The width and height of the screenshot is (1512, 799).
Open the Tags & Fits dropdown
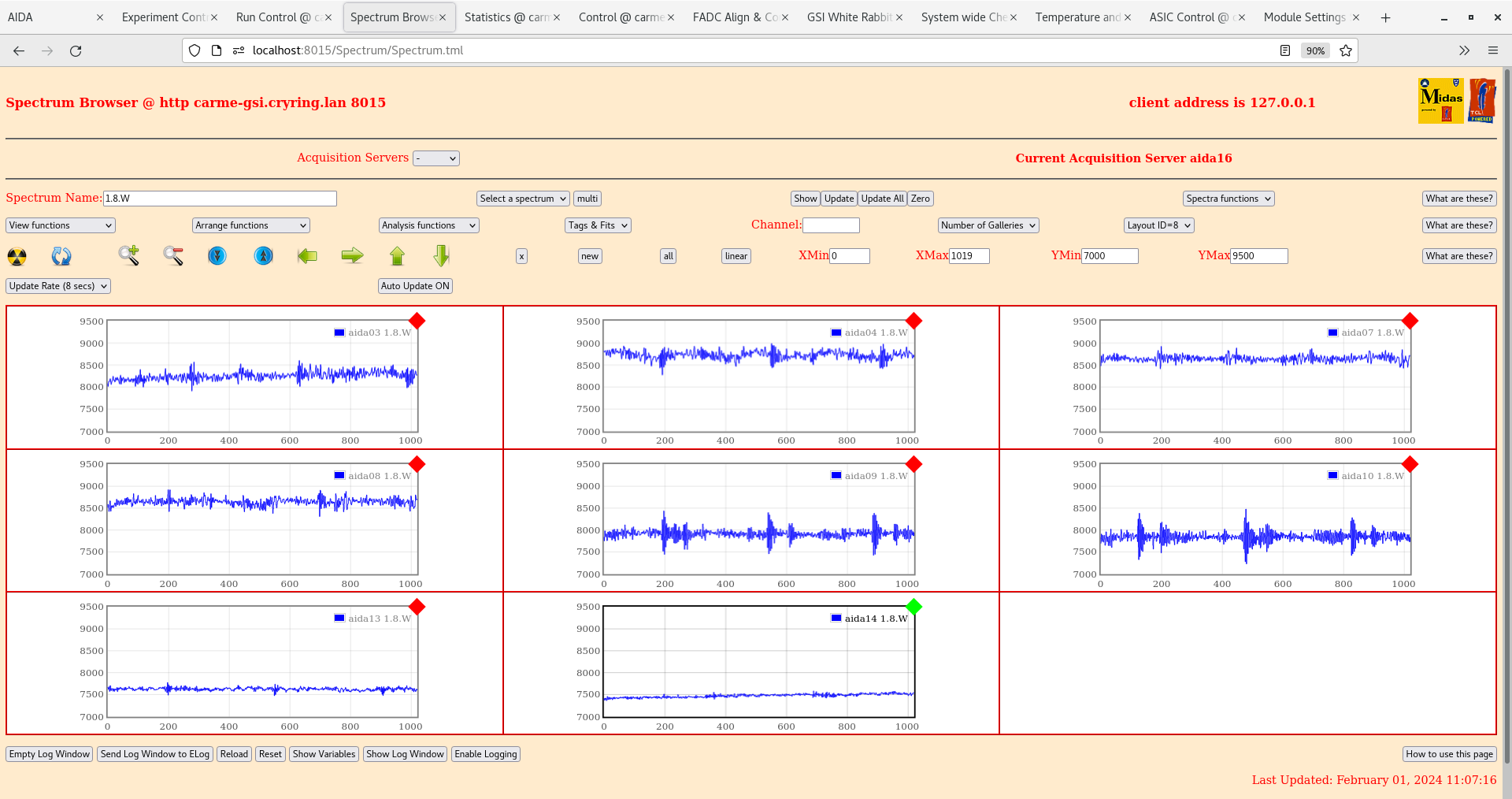(x=597, y=225)
